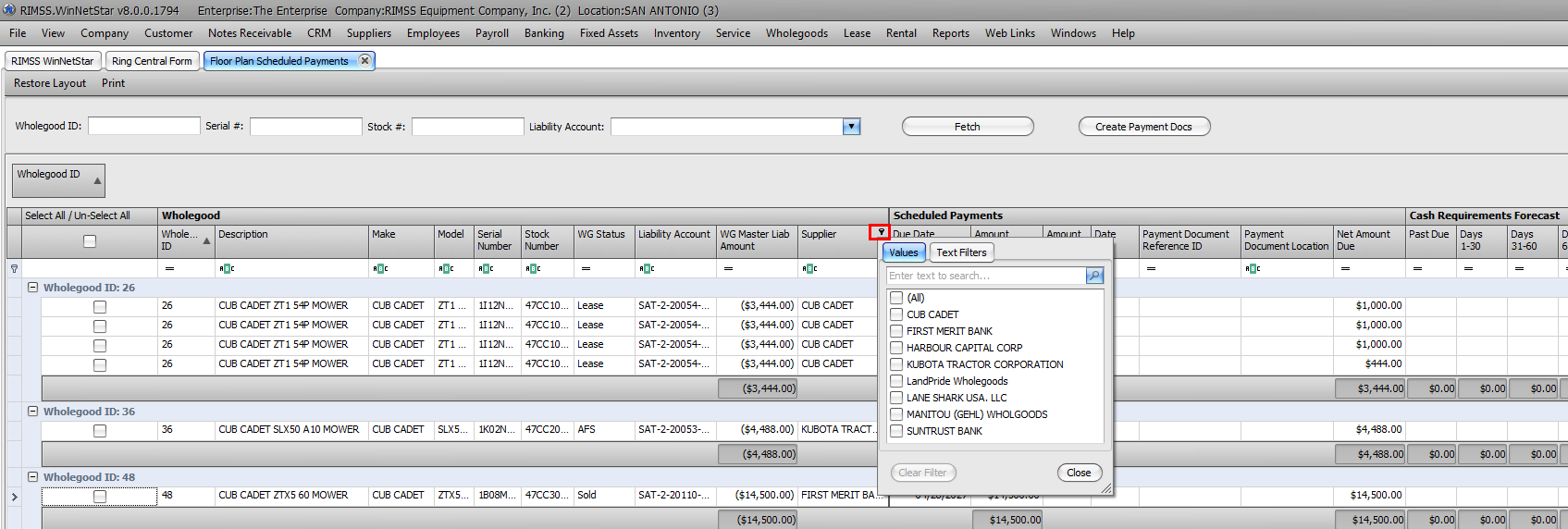Collapse the Wholegood ID: 36 group

[32, 412]
